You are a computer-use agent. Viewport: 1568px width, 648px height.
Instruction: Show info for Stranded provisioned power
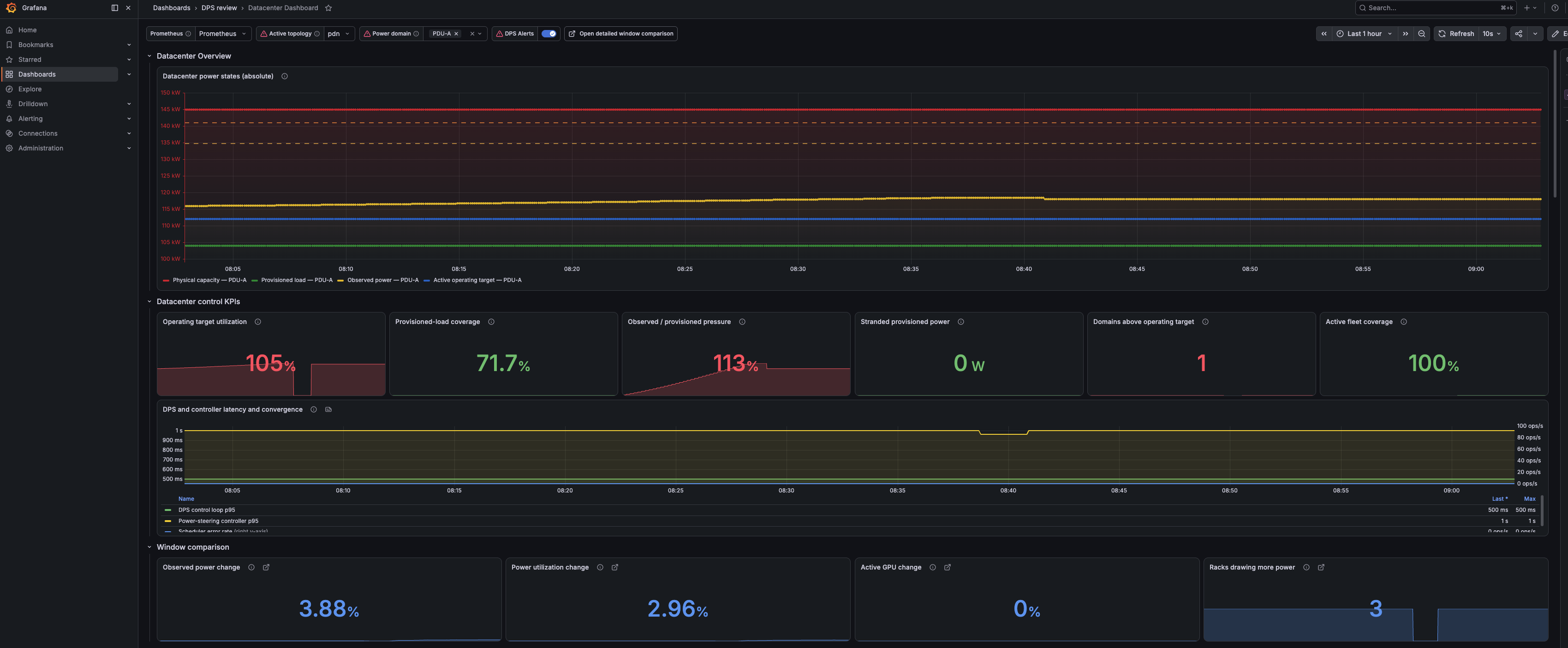(x=960, y=322)
